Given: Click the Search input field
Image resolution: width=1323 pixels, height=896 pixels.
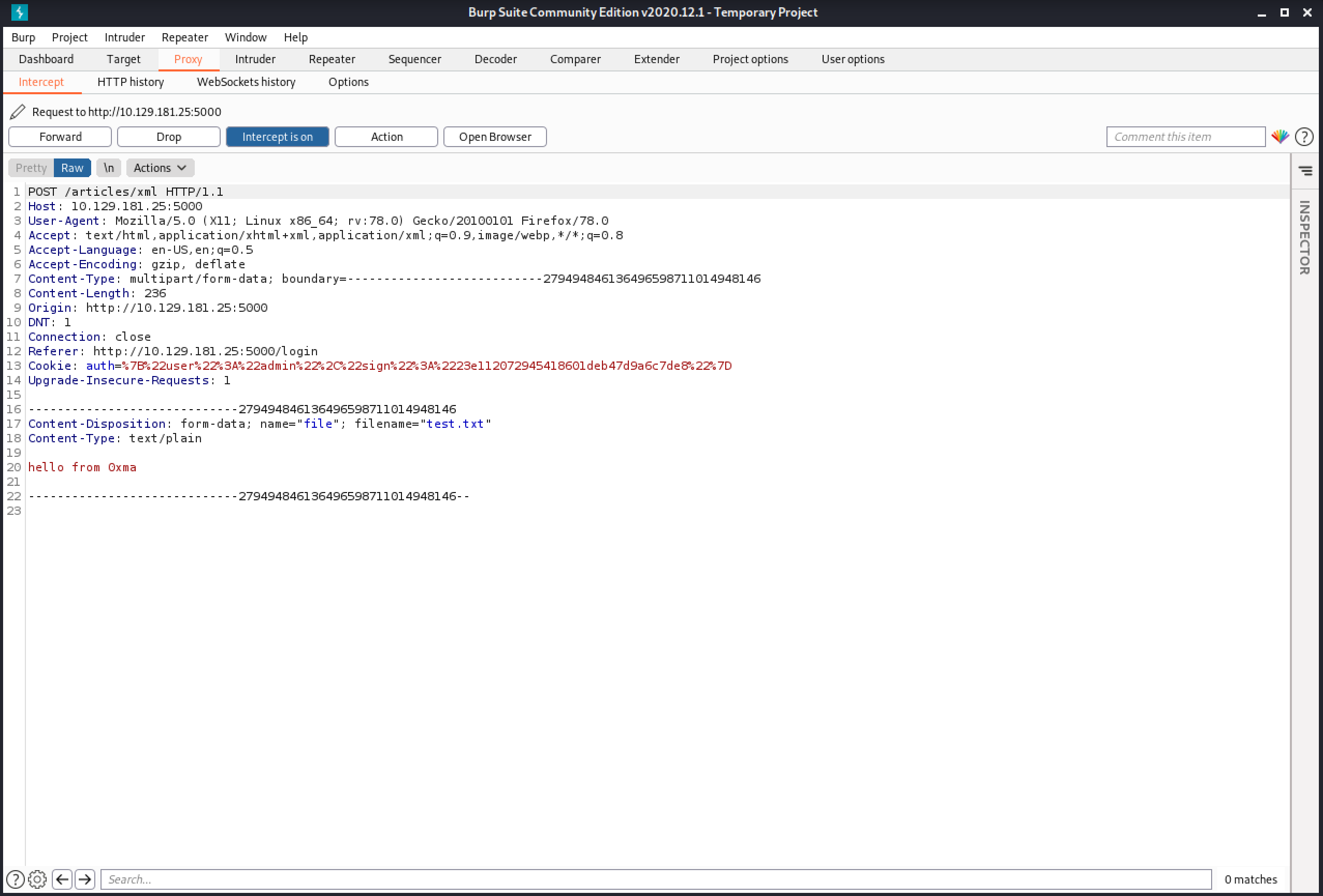Looking at the screenshot, I should tap(656, 879).
